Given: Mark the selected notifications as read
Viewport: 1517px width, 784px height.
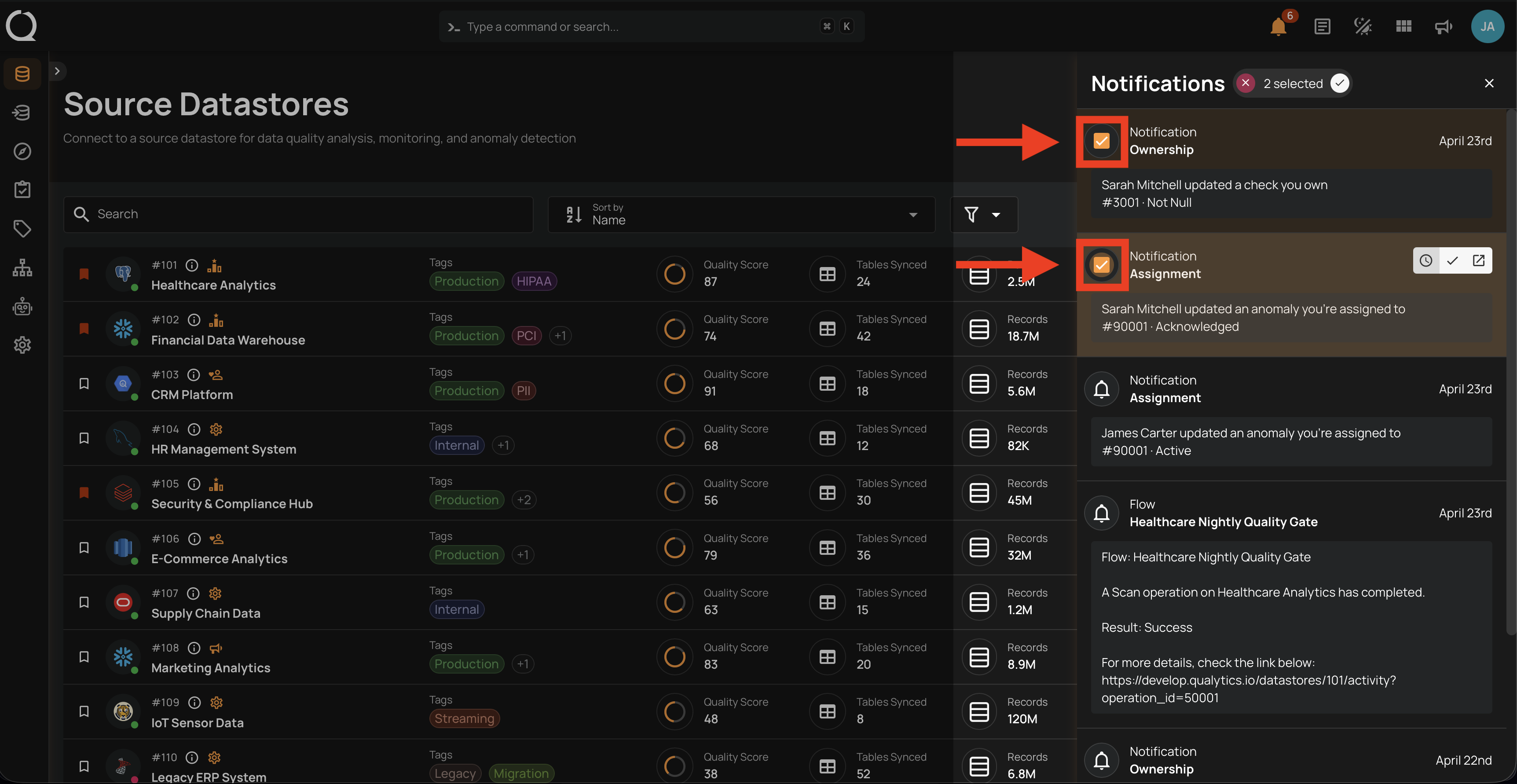Looking at the screenshot, I should (x=1340, y=84).
